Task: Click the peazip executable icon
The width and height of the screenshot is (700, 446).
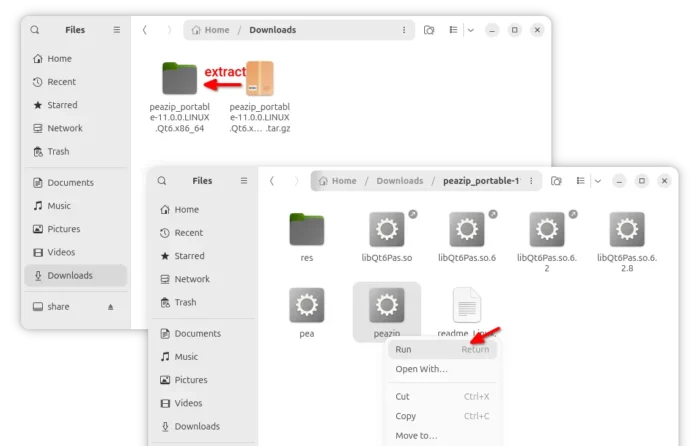Action: (x=386, y=306)
